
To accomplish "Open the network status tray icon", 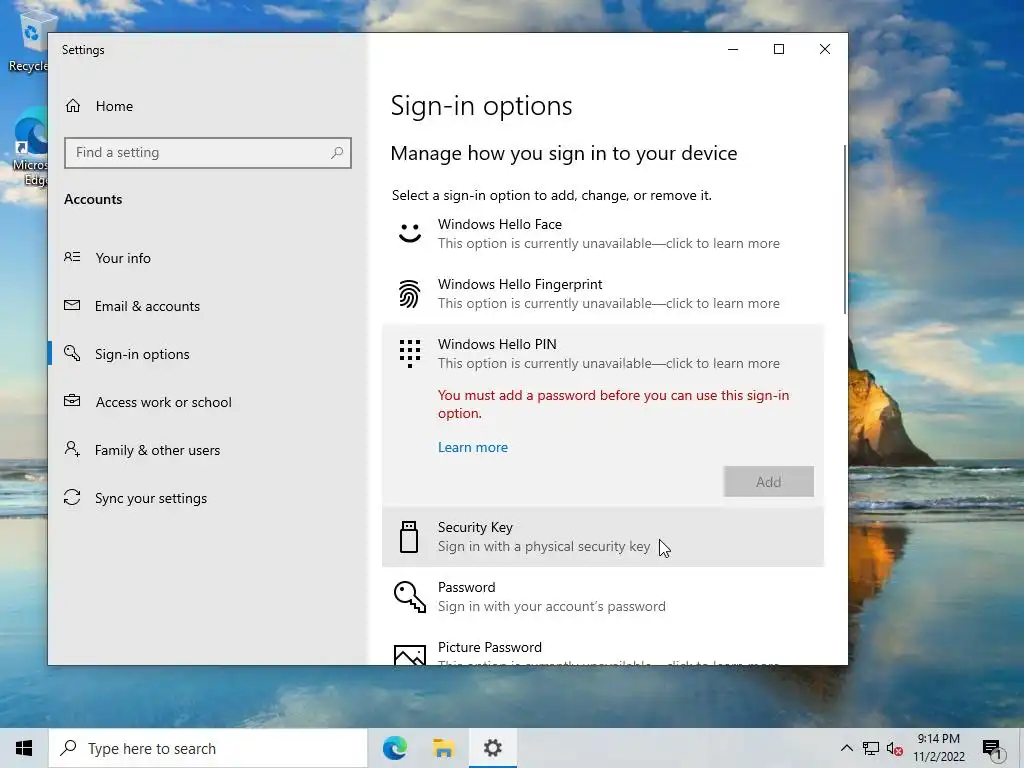I will [871, 748].
